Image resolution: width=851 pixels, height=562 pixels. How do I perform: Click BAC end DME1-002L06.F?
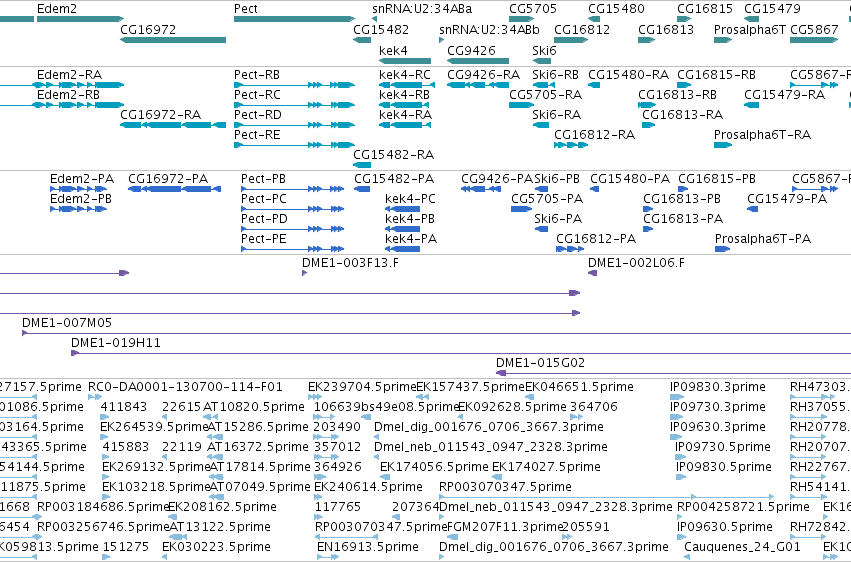[593, 273]
